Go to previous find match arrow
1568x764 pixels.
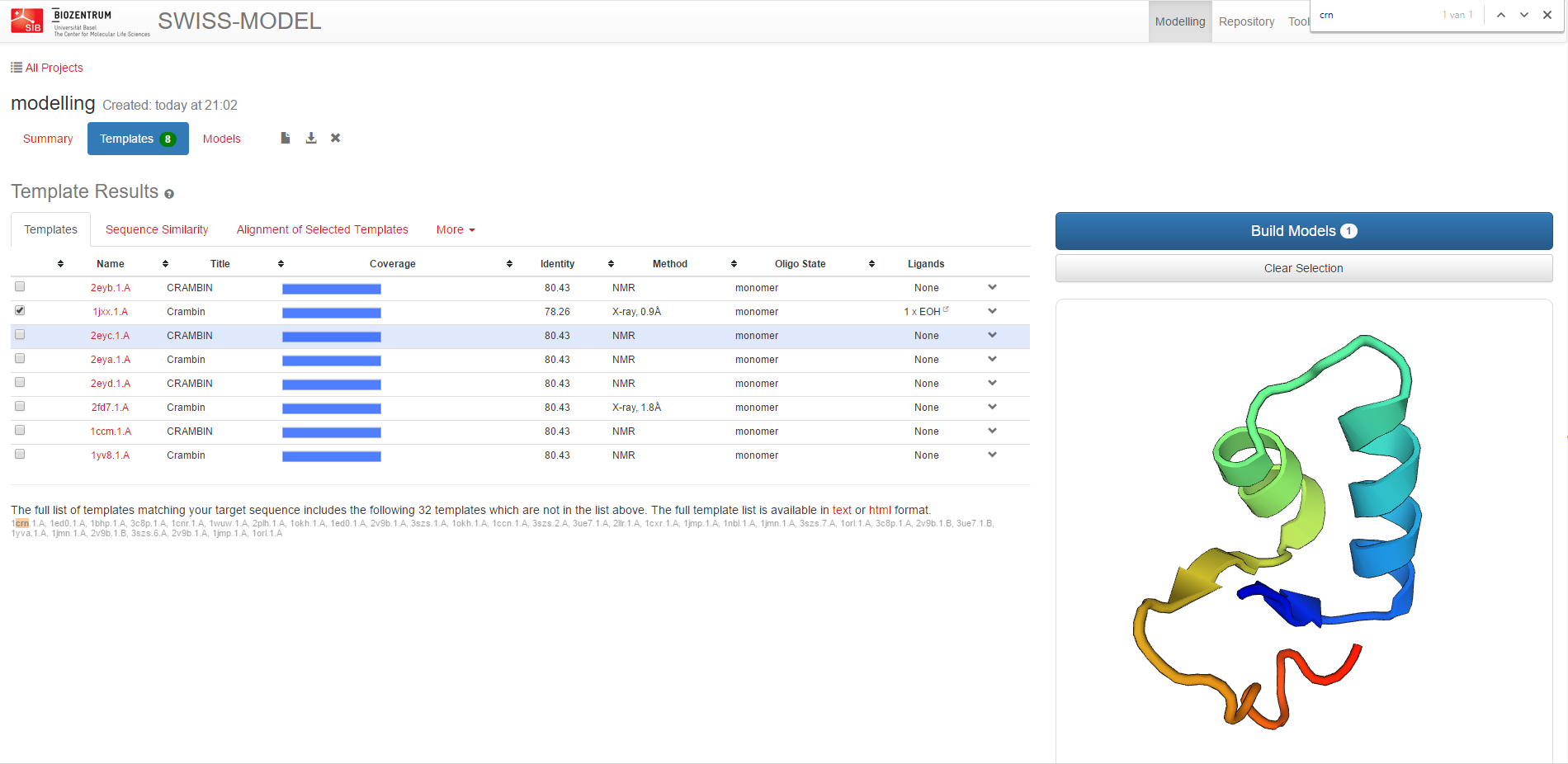[x=1501, y=15]
